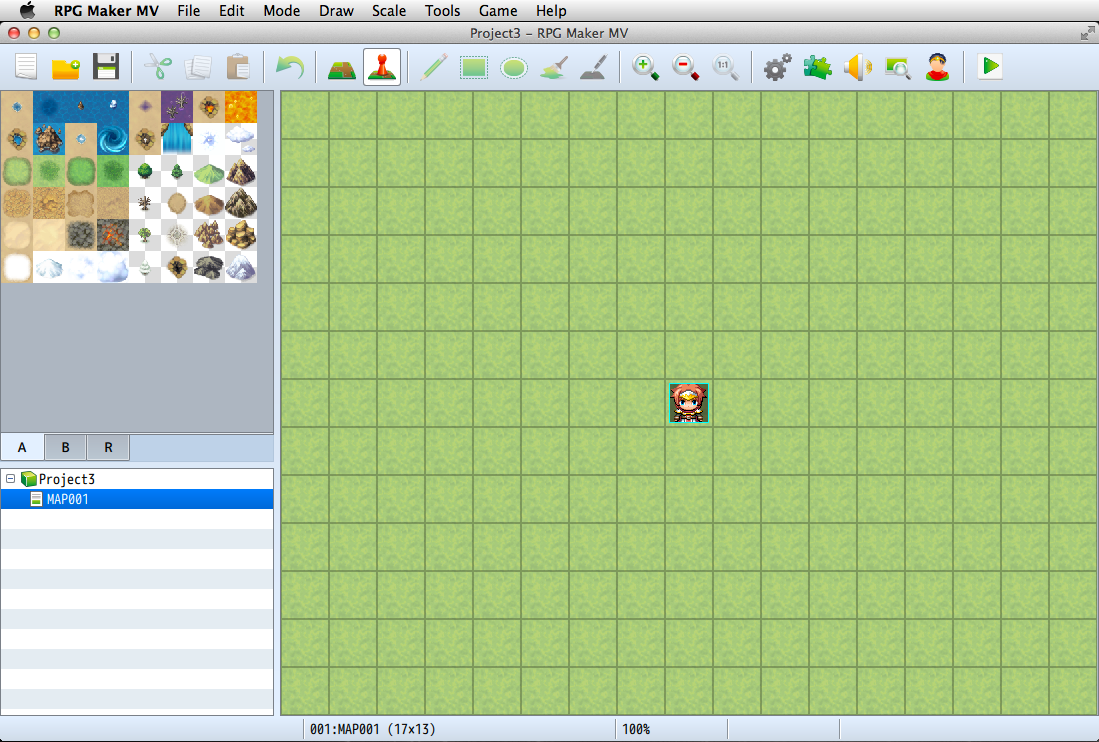Open a project with the folder icon
The width and height of the screenshot is (1099, 742).
(66, 68)
